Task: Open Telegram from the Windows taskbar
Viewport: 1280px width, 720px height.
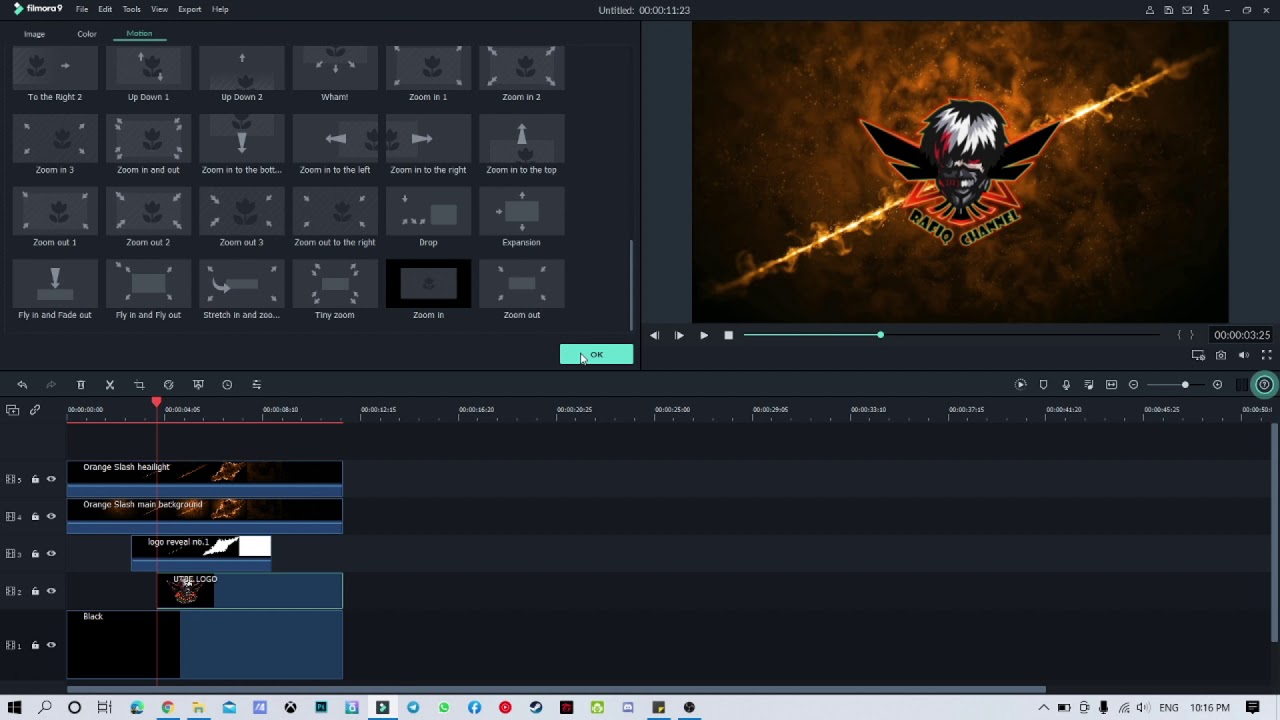Action: [413, 708]
